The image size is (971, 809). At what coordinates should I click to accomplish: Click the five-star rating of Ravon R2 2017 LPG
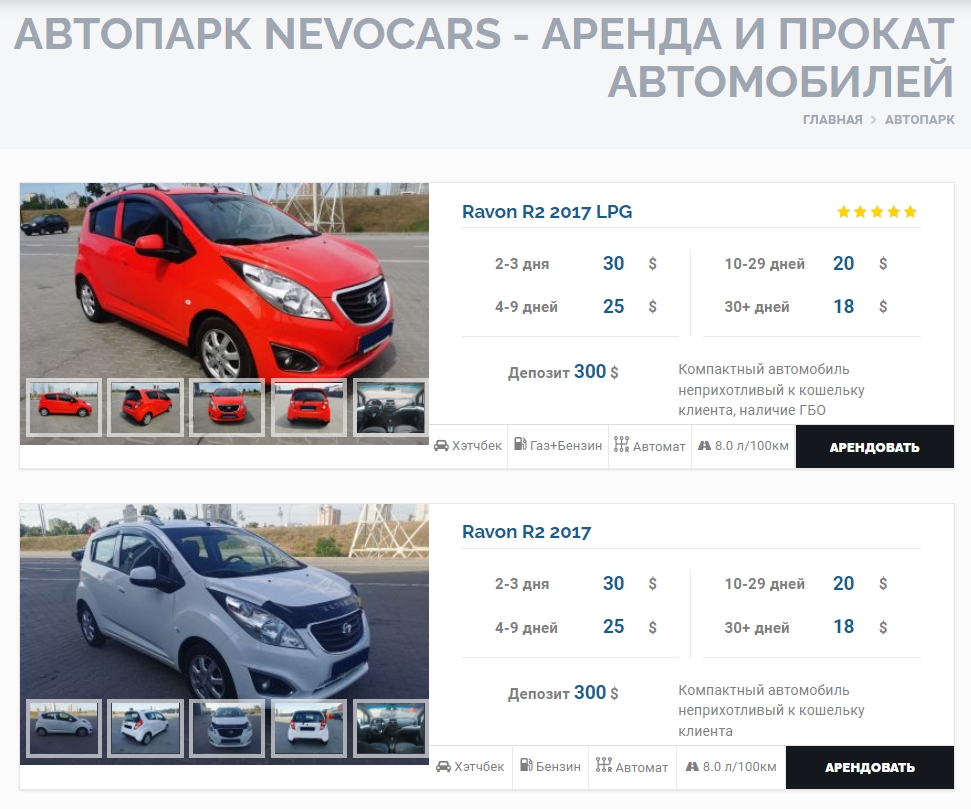point(876,212)
